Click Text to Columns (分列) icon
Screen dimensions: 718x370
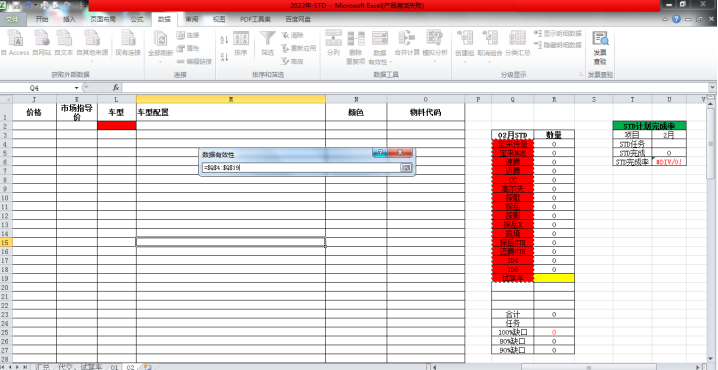click(333, 43)
